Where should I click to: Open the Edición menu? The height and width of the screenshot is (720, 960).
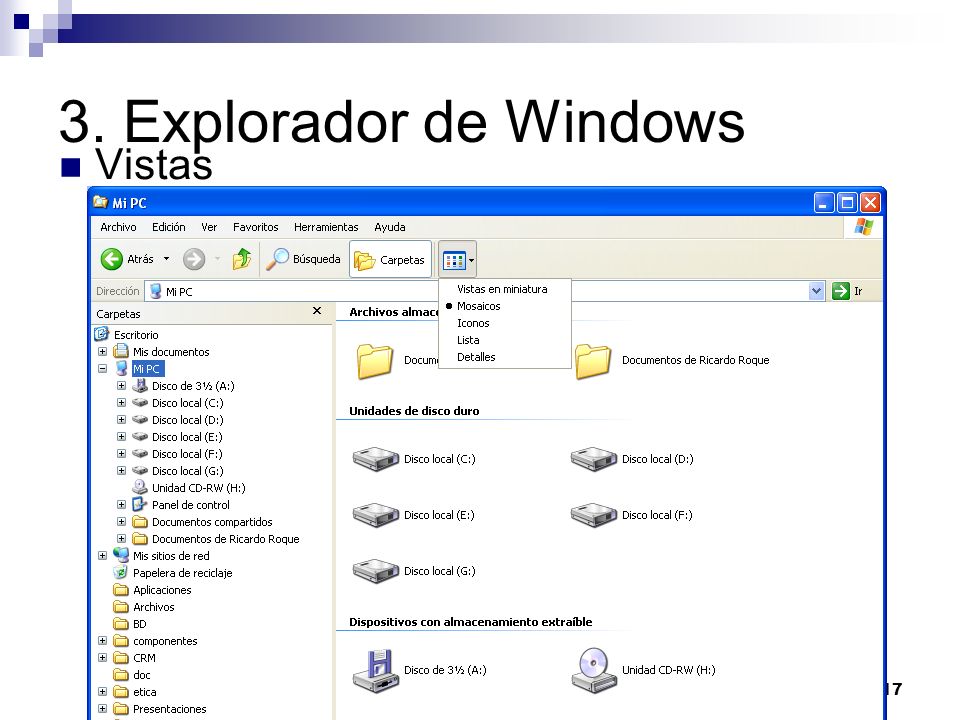(x=169, y=227)
